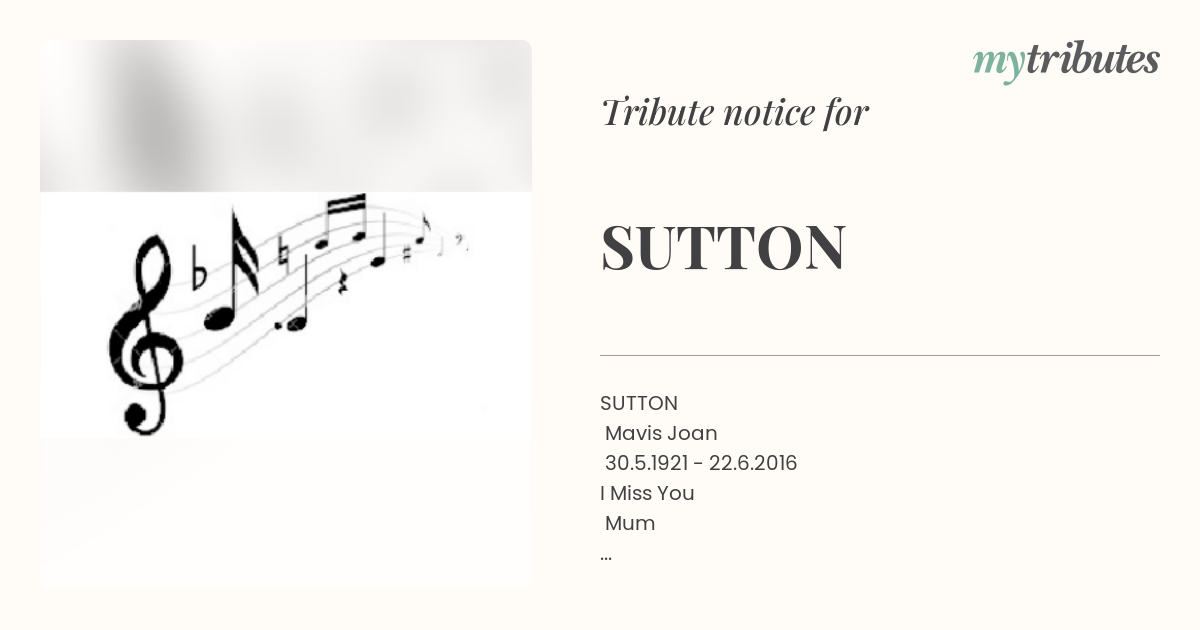Screen dimensions: 1200x630
Task: Click the horizontal divider under SUTTON
Action: coord(880,355)
